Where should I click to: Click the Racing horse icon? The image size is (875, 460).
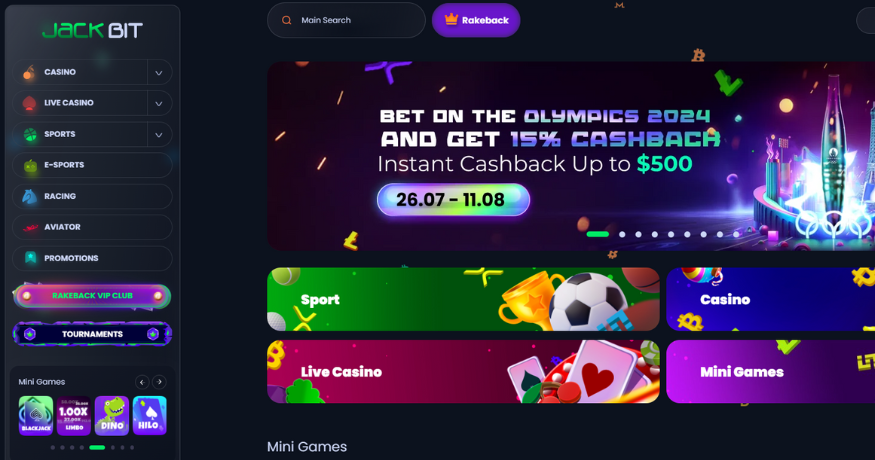30,196
